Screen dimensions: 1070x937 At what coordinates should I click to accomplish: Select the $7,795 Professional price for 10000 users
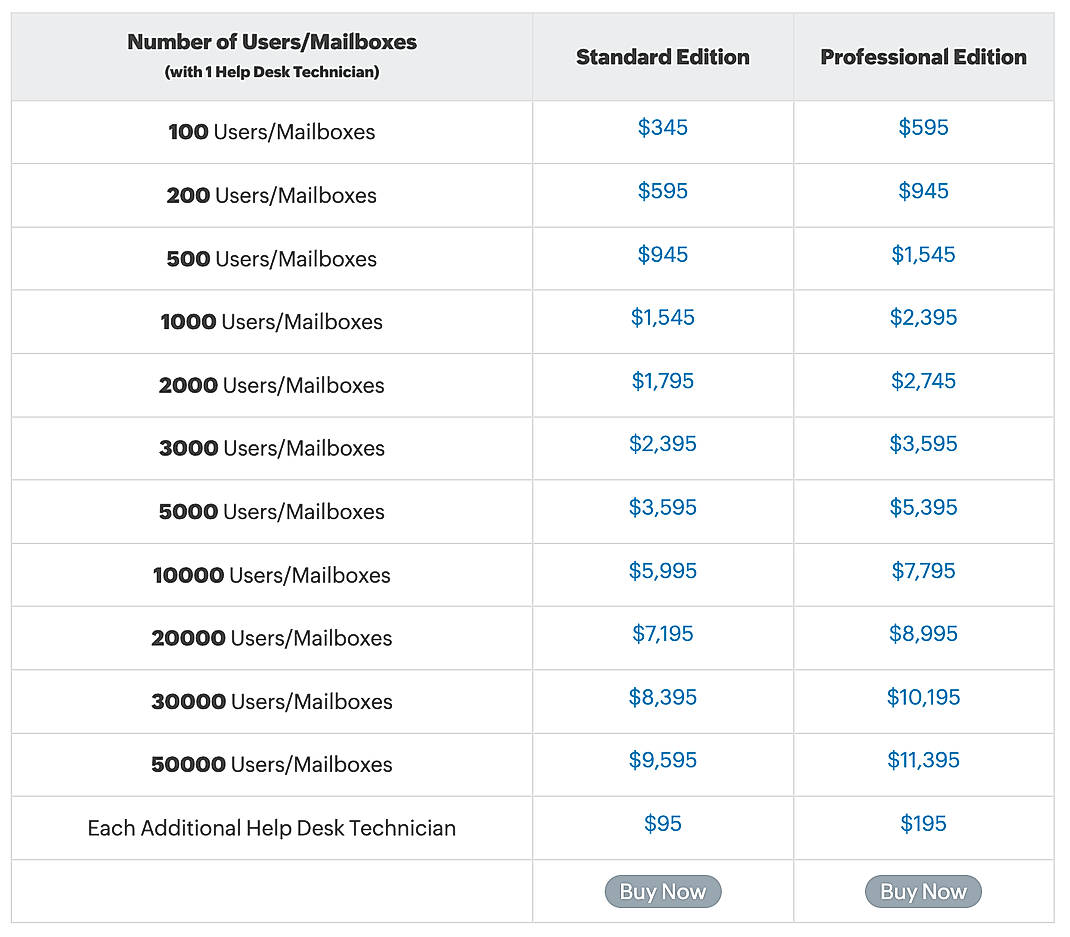point(923,570)
